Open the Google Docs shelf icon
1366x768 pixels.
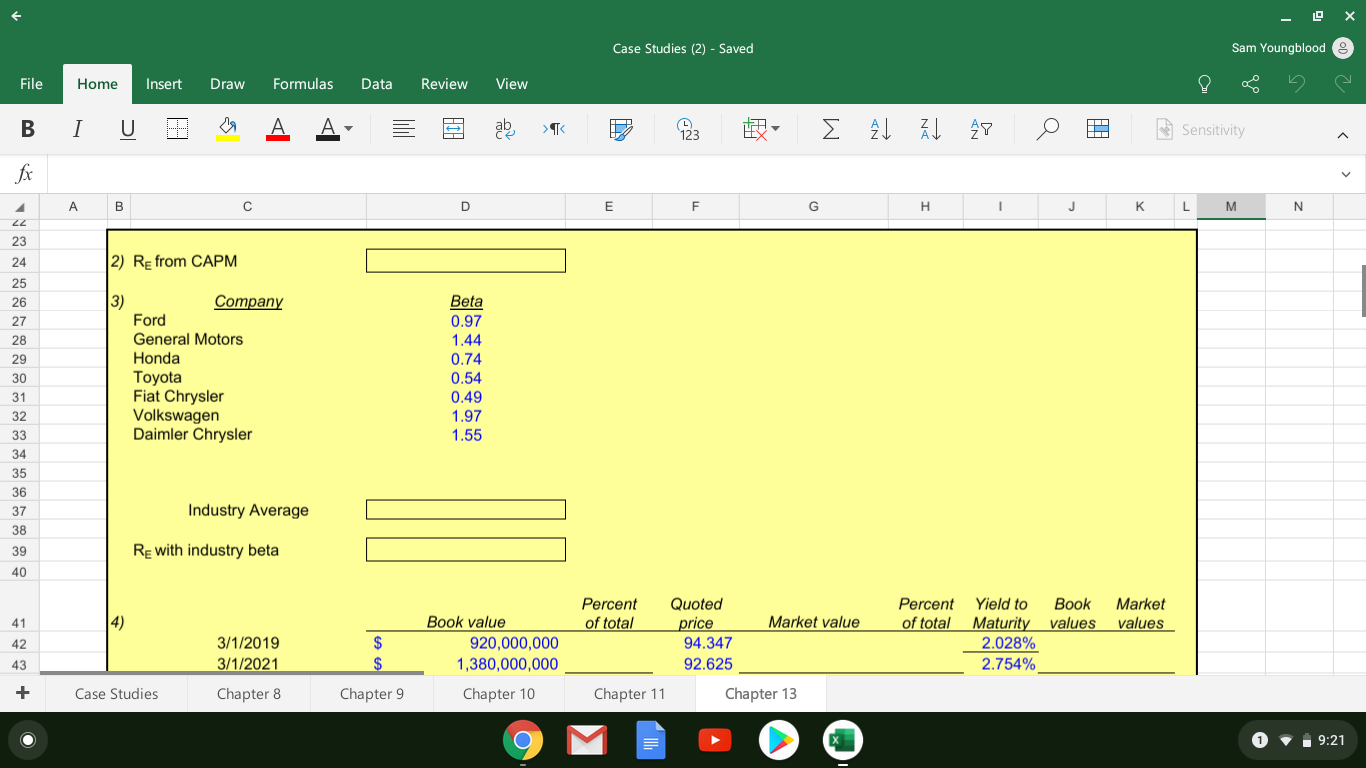coord(651,741)
